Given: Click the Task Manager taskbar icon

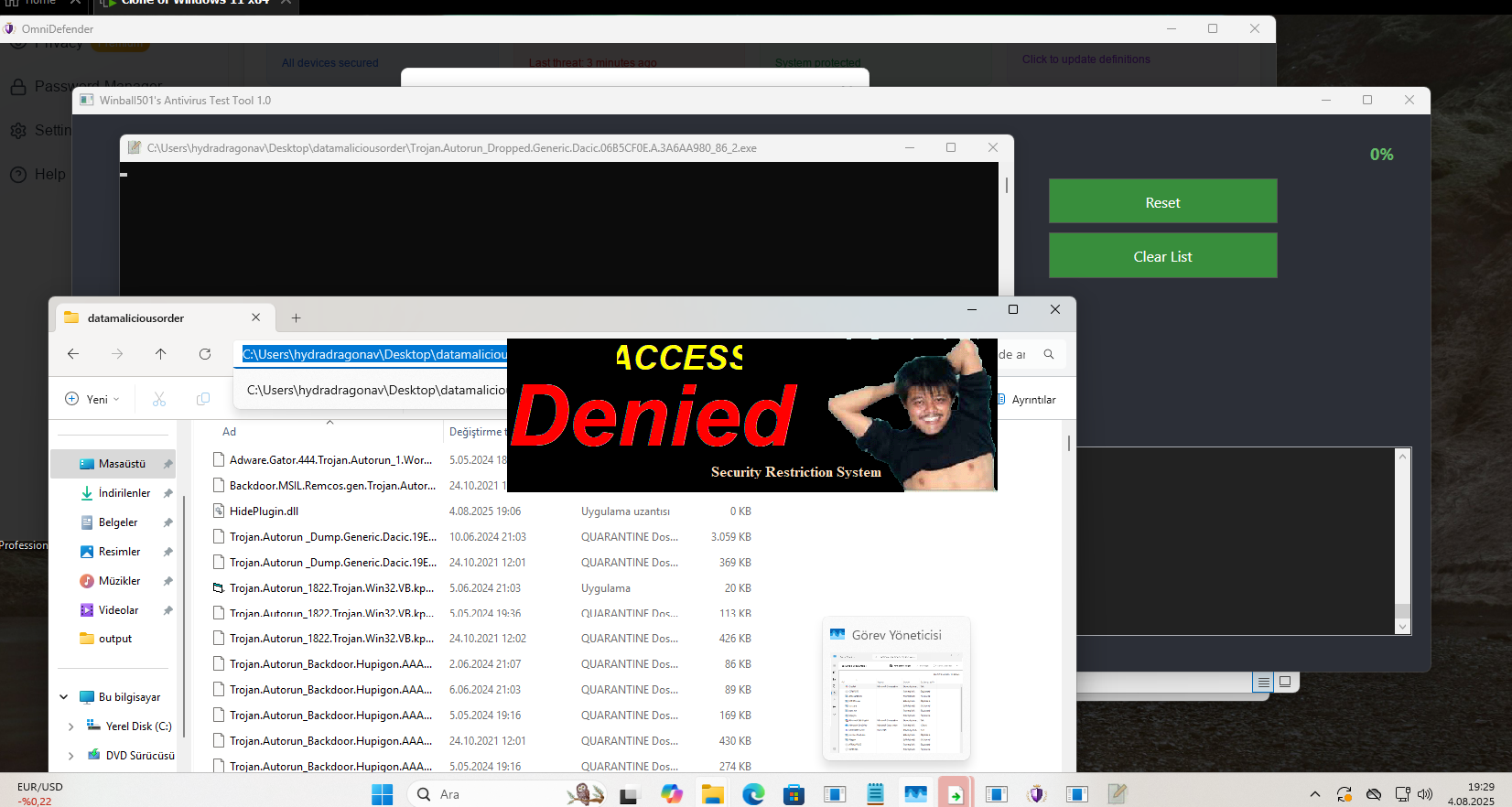Looking at the screenshot, I should (x=915, y=794).
